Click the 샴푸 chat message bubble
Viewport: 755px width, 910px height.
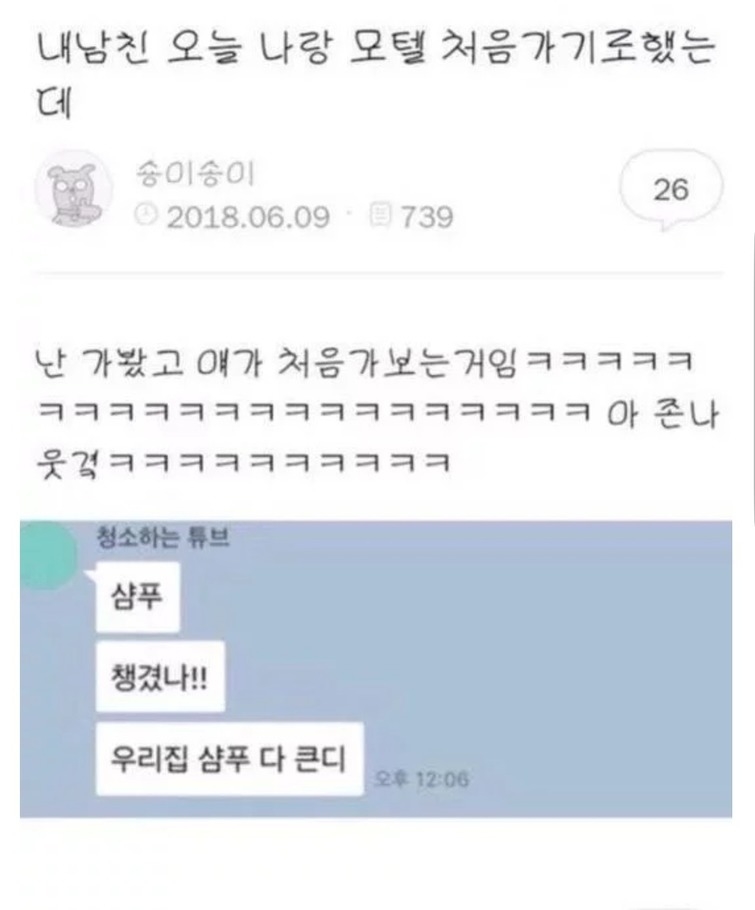tap(138, 597)
